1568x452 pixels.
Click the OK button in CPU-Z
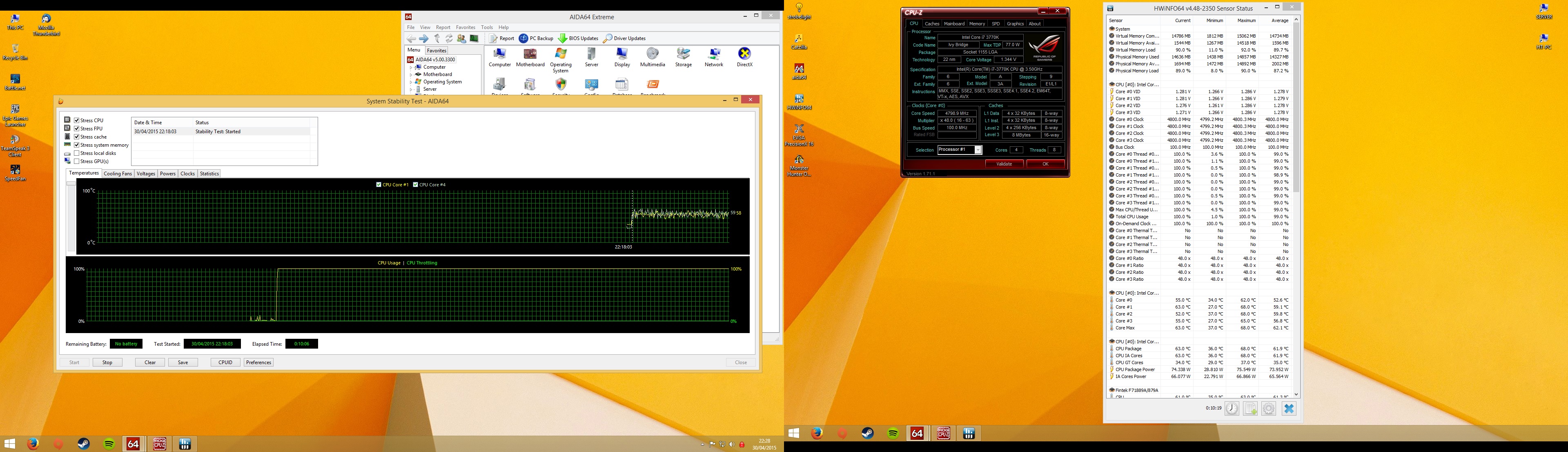[x=1045, y=164]
